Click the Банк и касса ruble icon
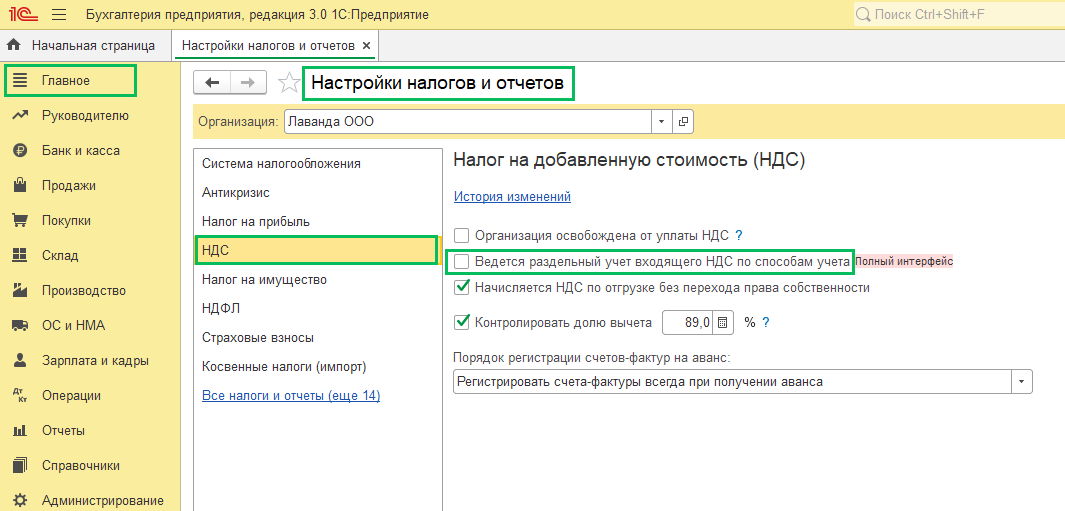Image resolution: width=1065 pixels, height=511 pixels. (20, 151)
